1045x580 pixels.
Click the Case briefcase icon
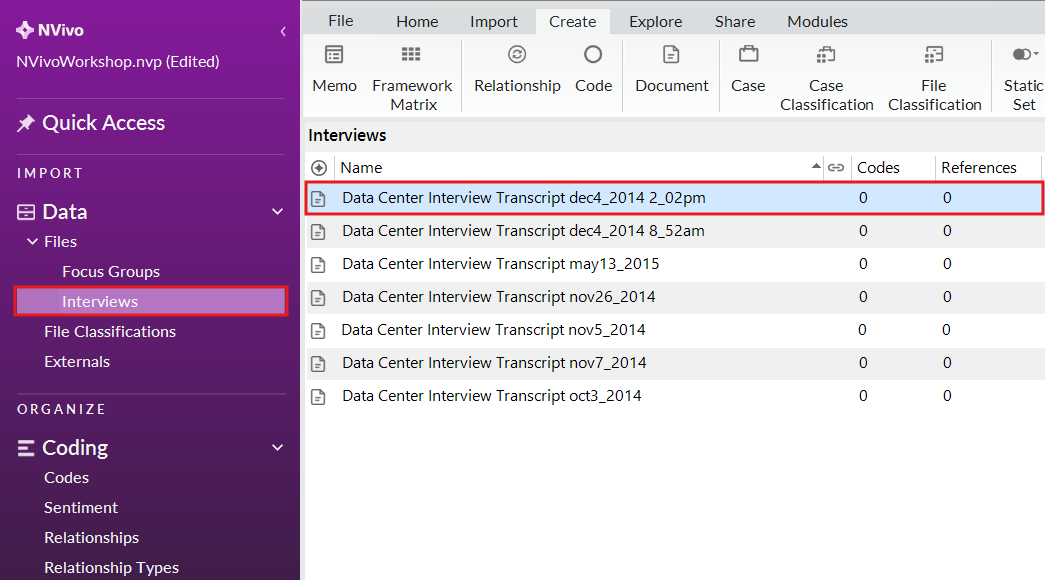tap(748, 55)
